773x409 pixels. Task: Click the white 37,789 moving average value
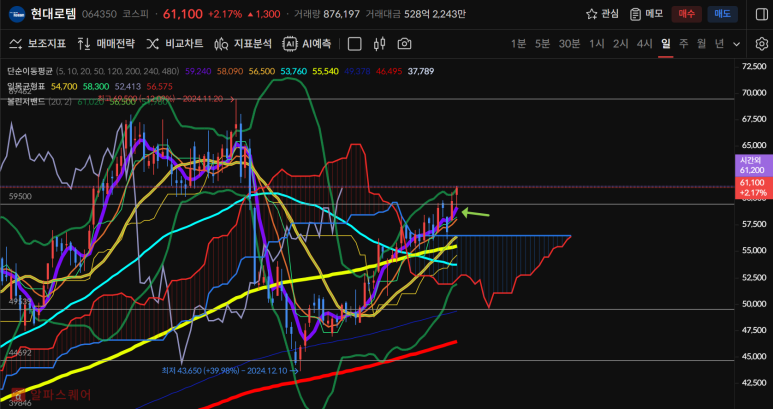421,71
